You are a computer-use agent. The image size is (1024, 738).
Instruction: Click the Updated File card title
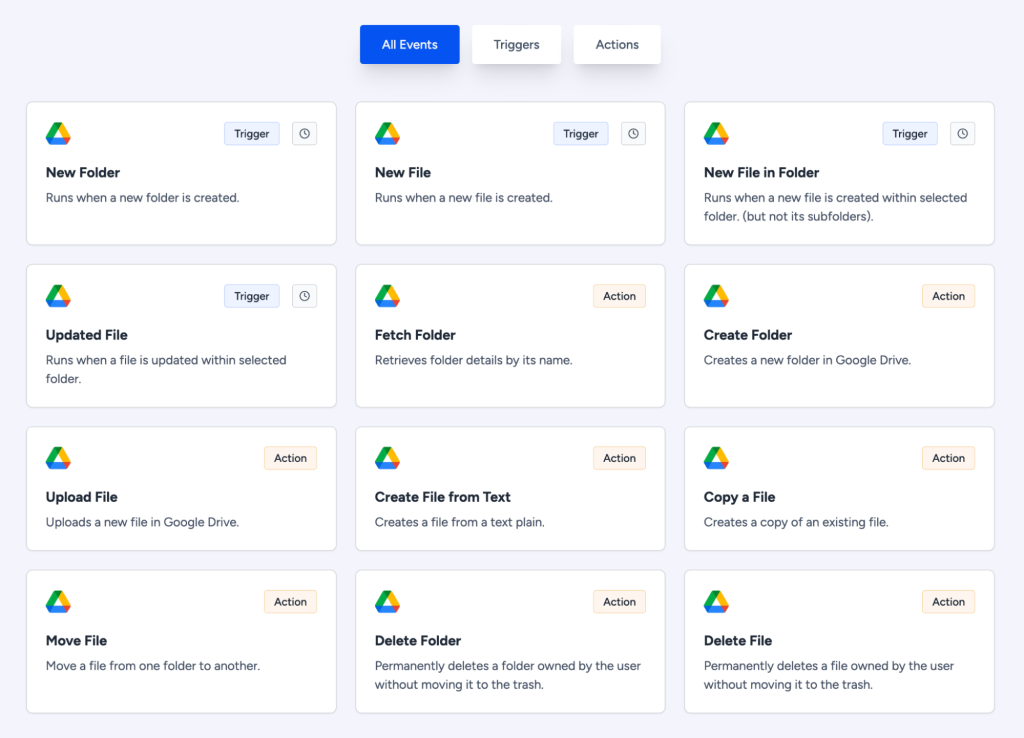point(86,334)
